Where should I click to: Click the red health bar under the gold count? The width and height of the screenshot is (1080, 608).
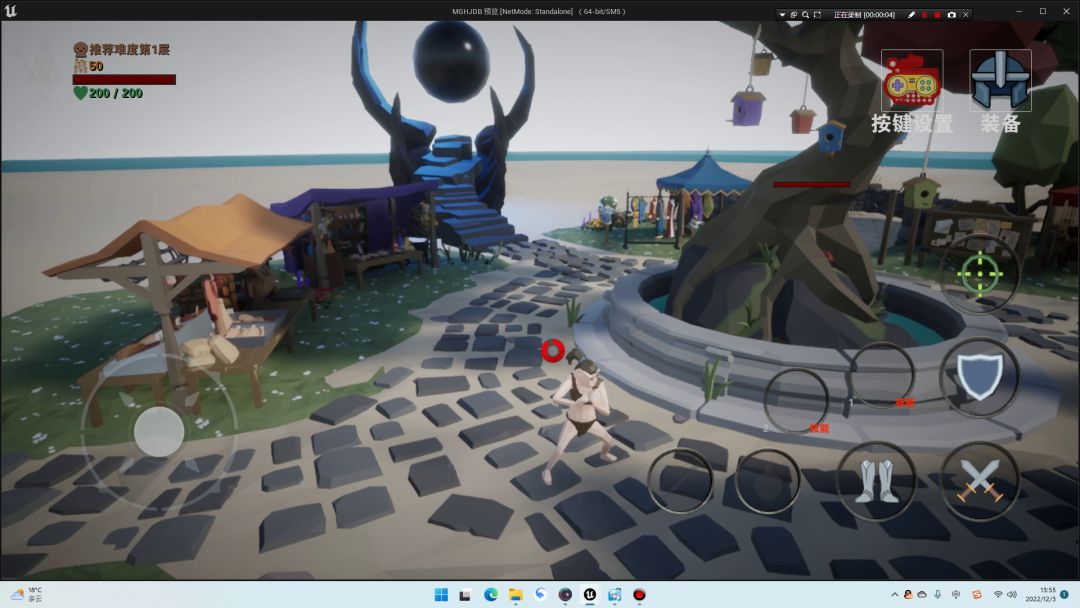tap(124, 80)
